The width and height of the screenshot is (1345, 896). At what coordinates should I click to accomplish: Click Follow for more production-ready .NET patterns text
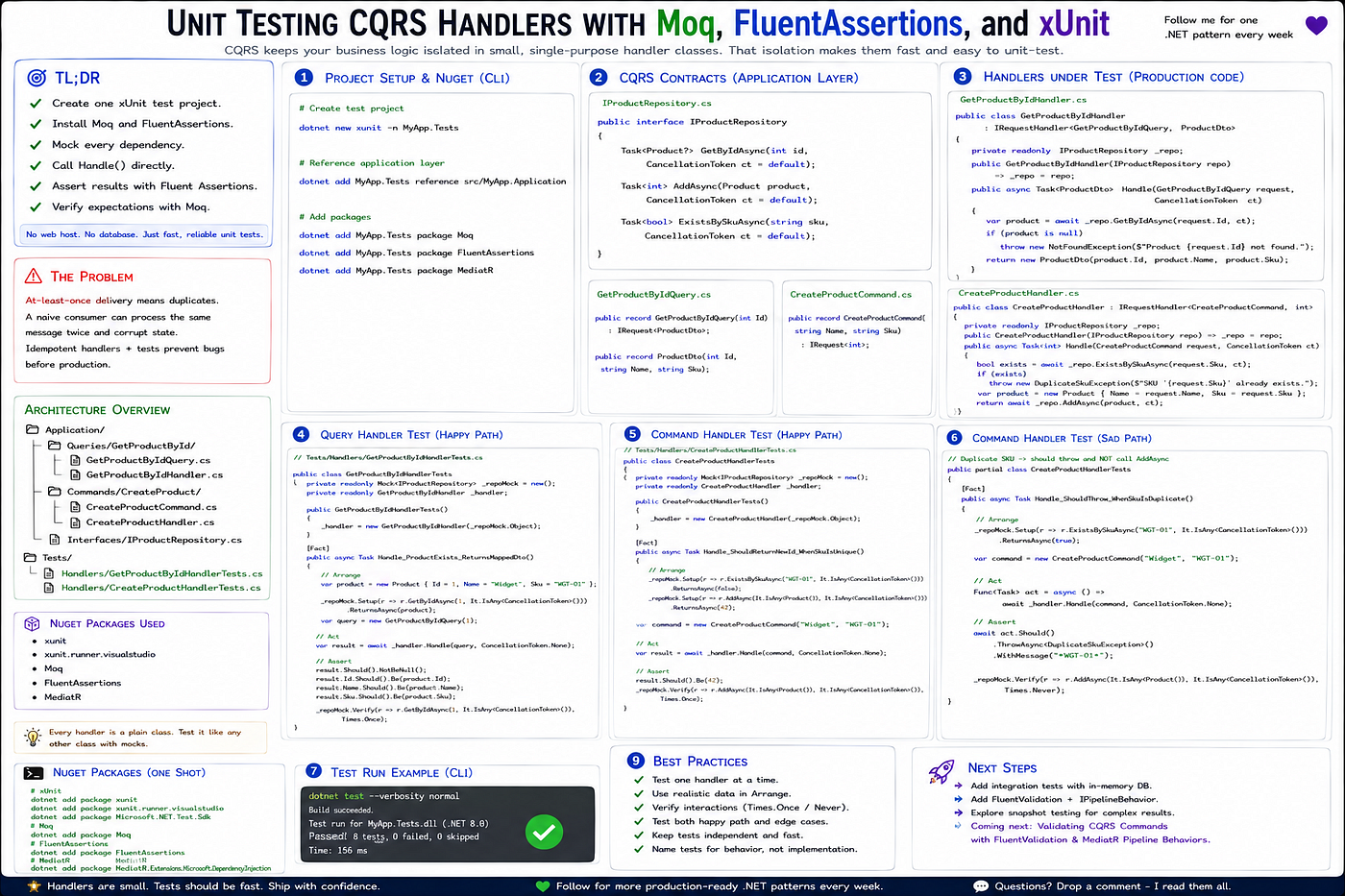click(720, 886)
